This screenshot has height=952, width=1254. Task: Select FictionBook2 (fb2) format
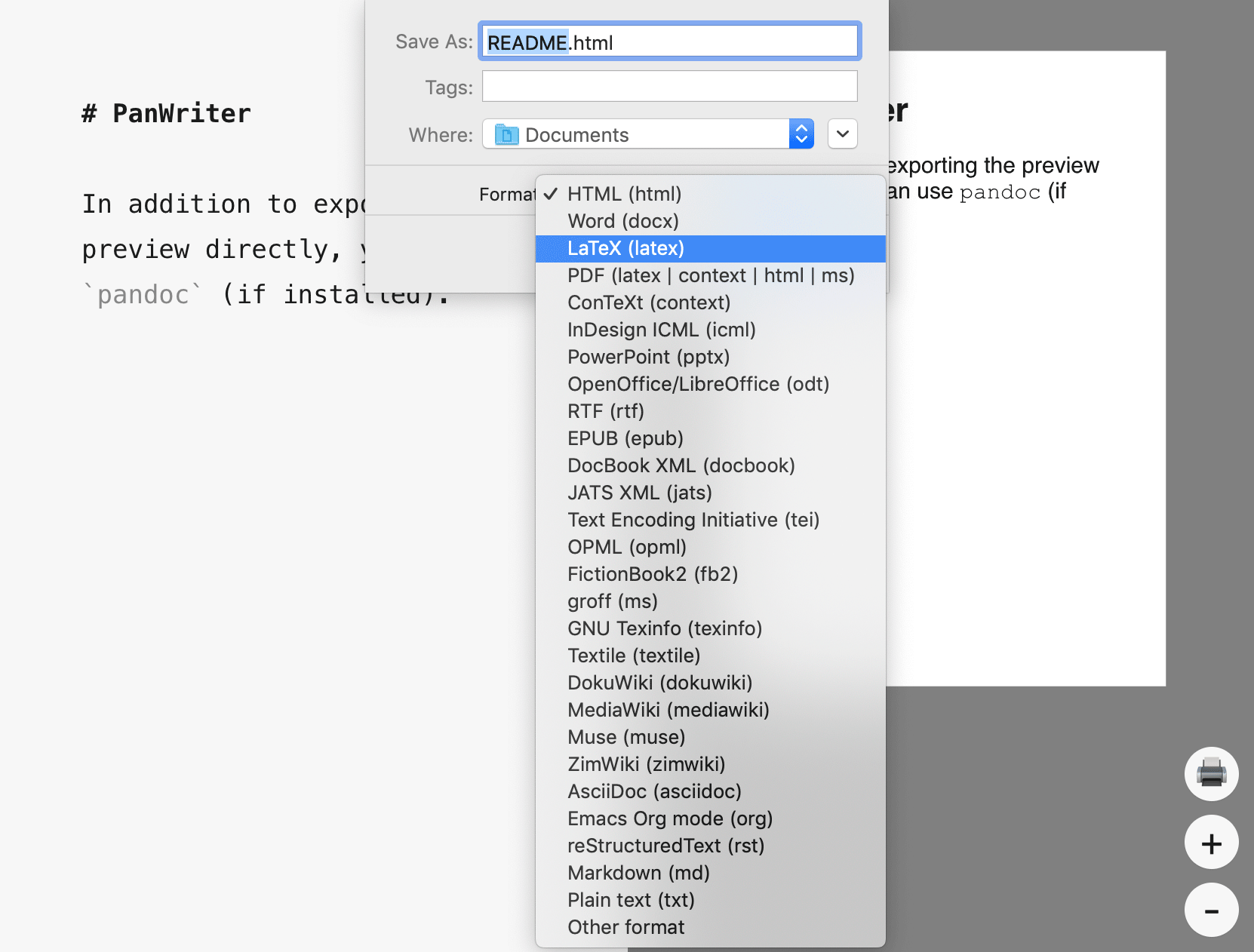click(711, 574)
